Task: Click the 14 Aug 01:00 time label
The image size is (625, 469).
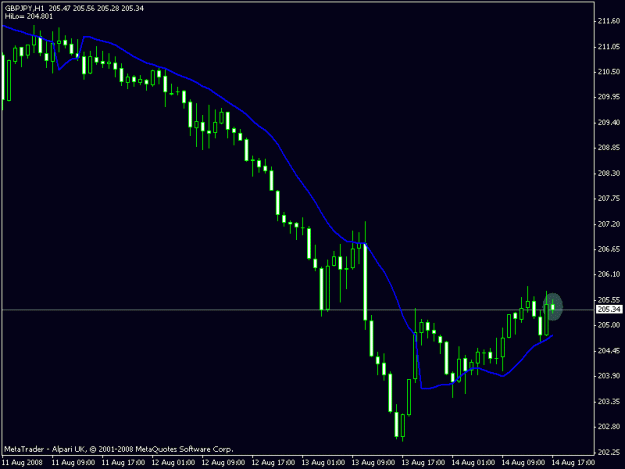Action: click(x=473, y=462)
